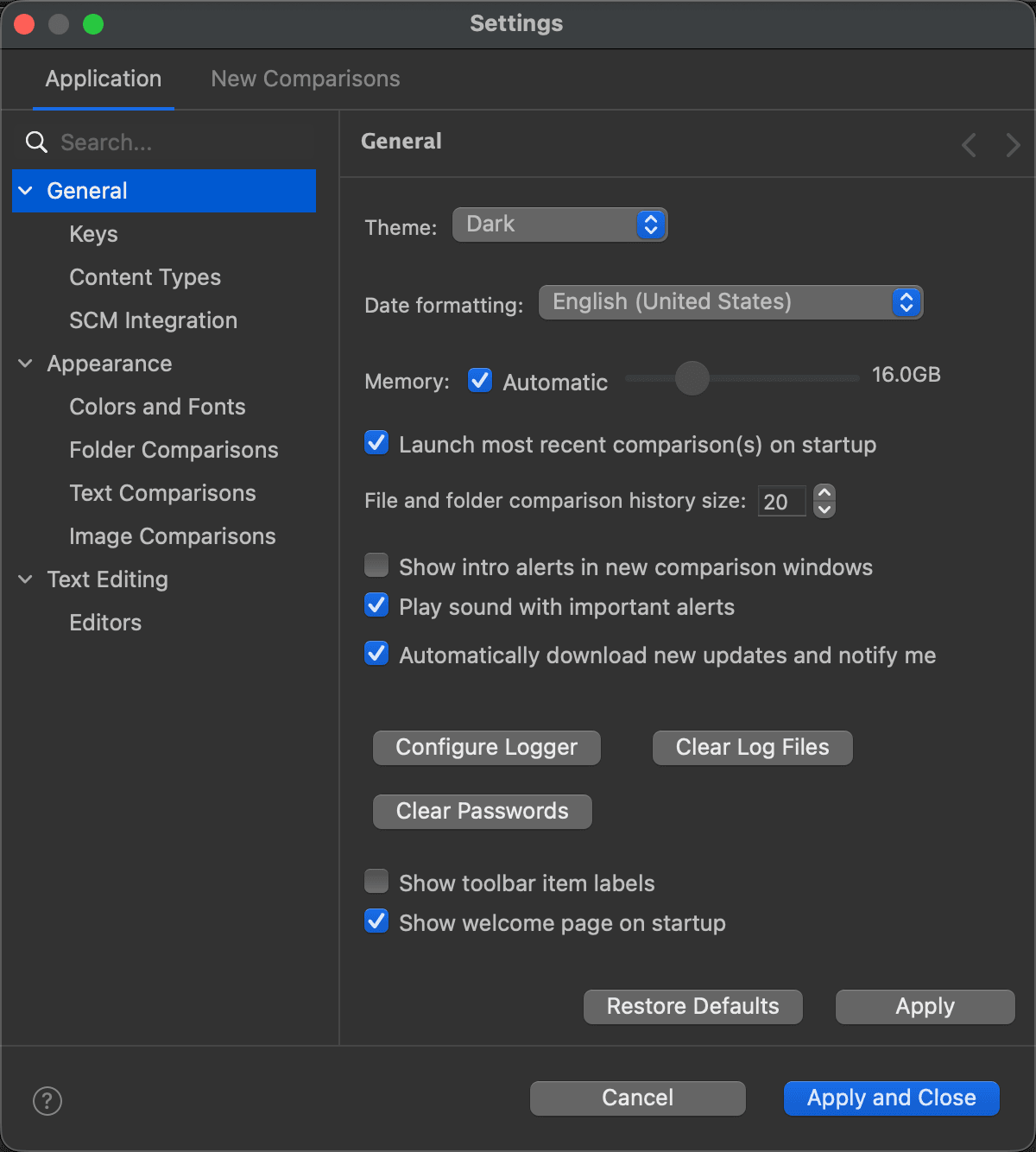Open the Date formatting dropdown

[730, 302]
